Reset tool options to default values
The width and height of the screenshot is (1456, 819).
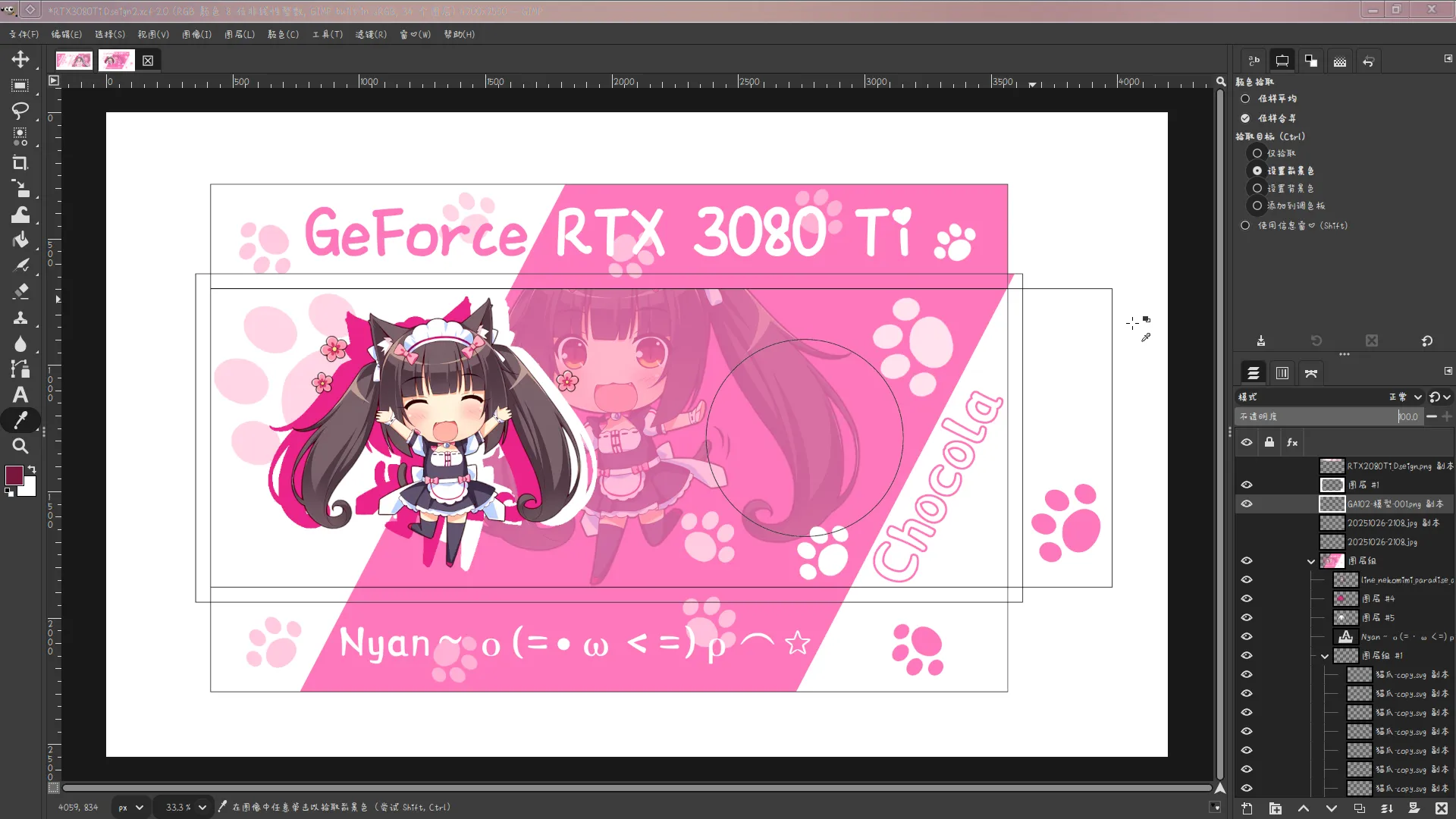pyautogui.click(x=1427, y=341)
